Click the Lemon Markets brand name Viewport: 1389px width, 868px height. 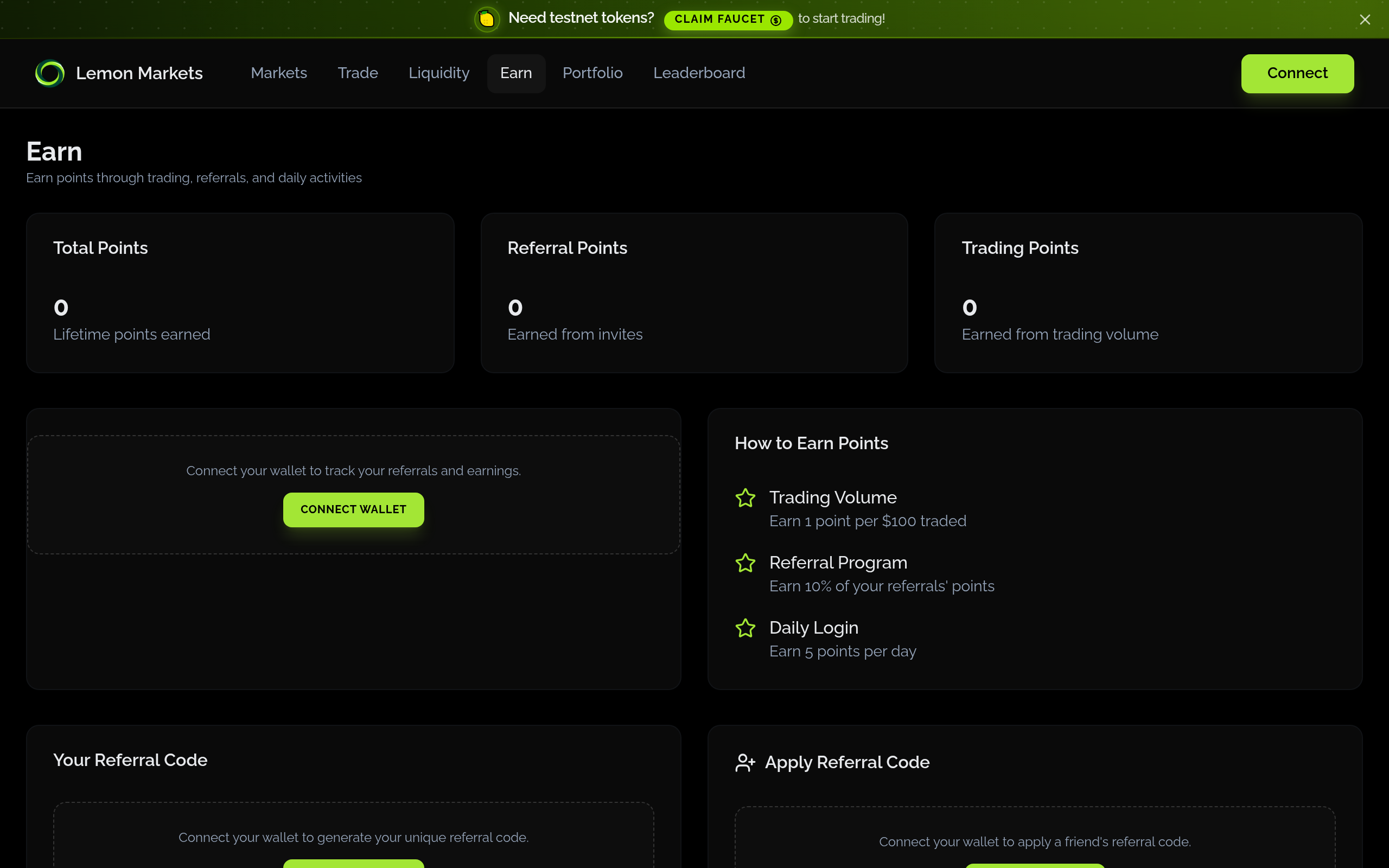point(139,73)
